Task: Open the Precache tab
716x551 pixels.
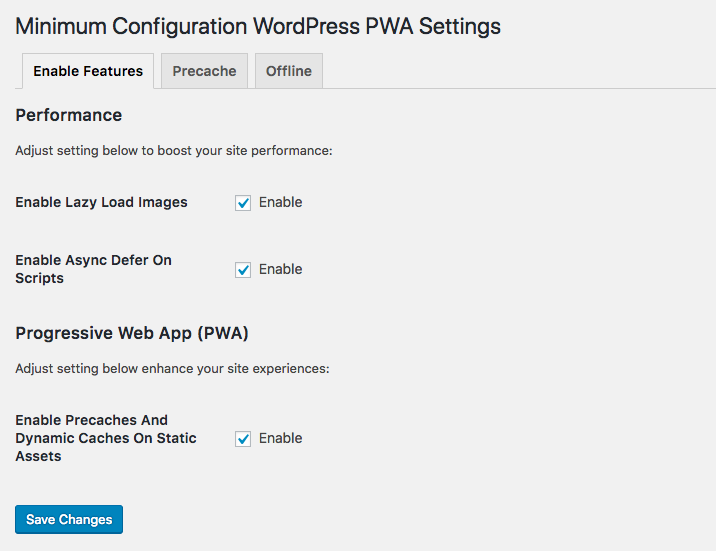Action: click(x=204, y=71)
